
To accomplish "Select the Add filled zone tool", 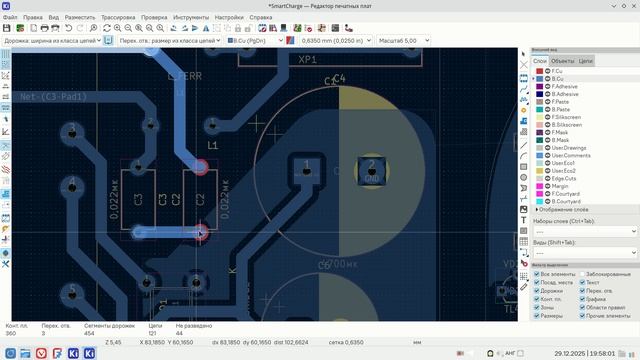I will pyautogui.click(x=524, y=121).
